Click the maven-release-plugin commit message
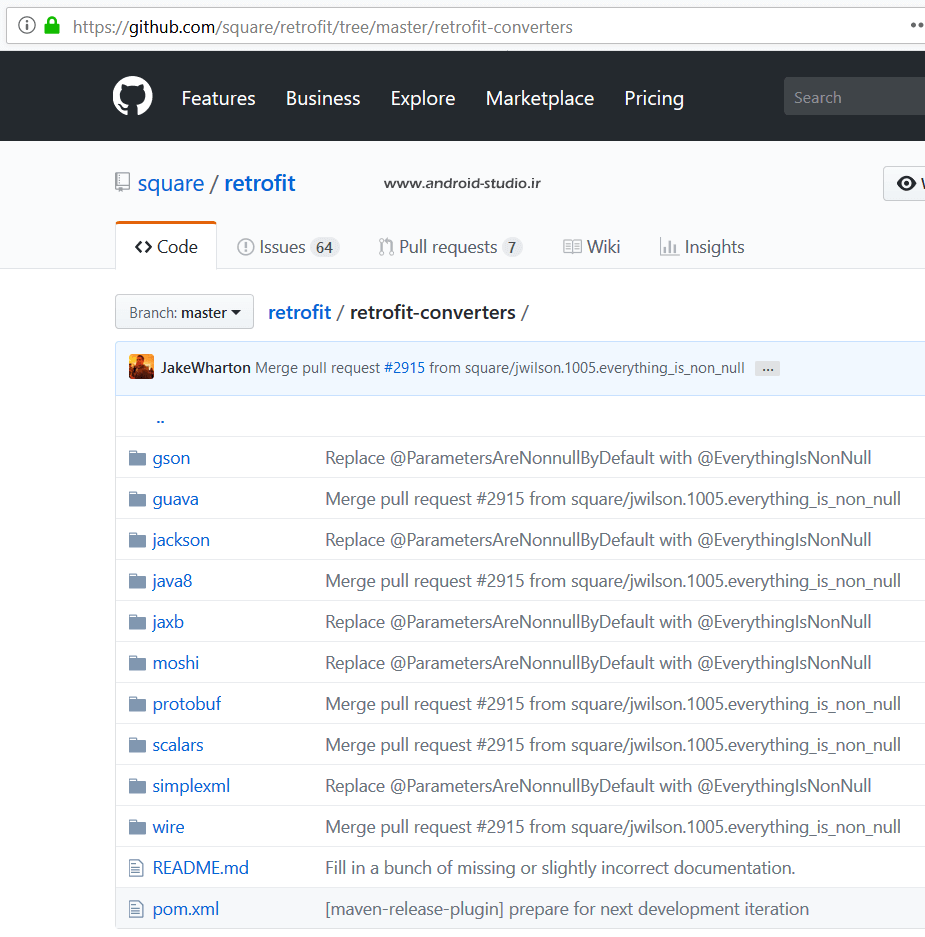Image resolution: width=925 pixels, height=937 pixels. point(567,909)
